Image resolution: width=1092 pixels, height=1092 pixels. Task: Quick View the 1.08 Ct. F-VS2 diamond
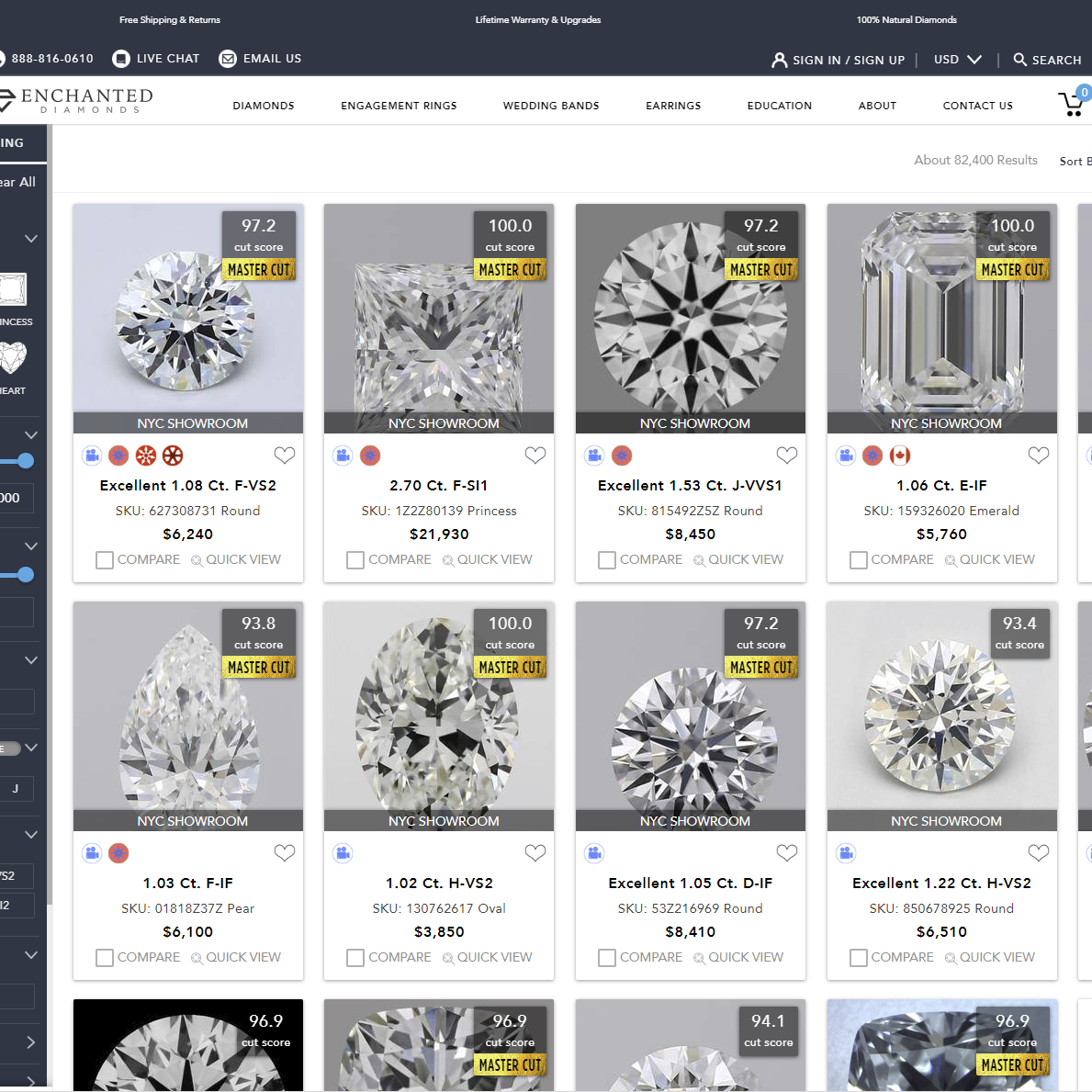point(235,560)
